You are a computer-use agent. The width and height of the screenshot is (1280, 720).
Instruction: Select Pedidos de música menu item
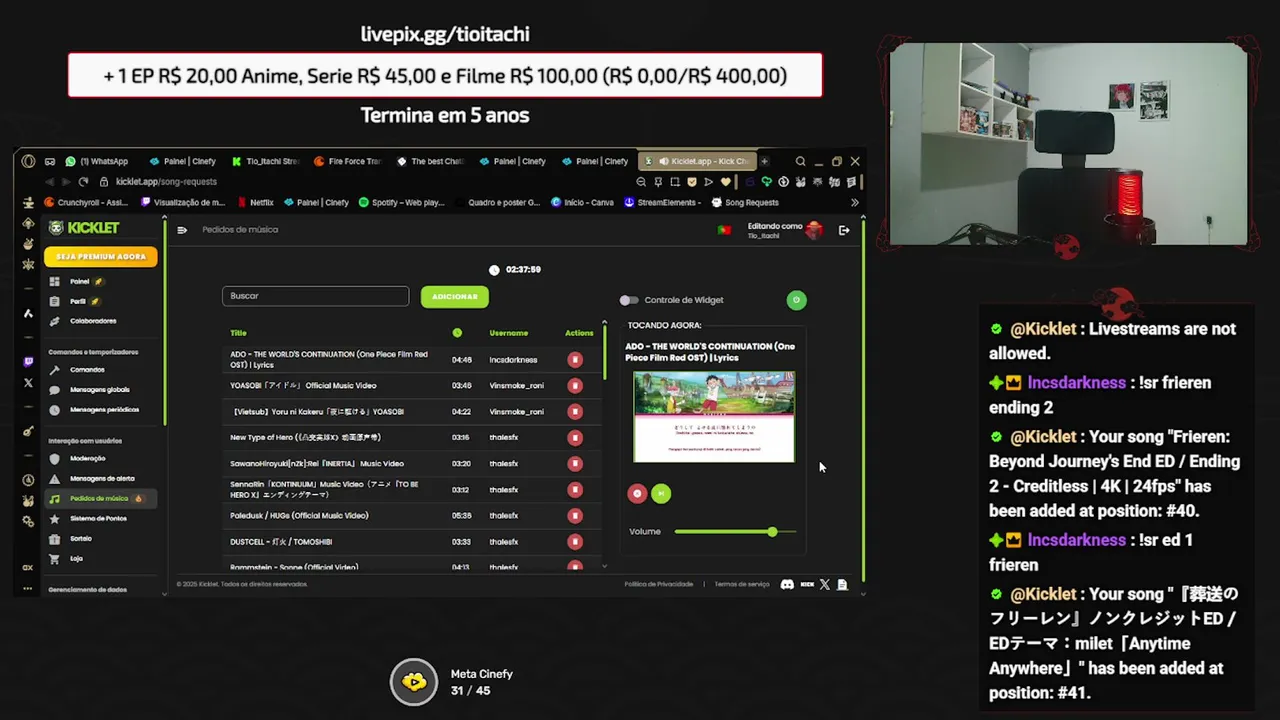101,499
